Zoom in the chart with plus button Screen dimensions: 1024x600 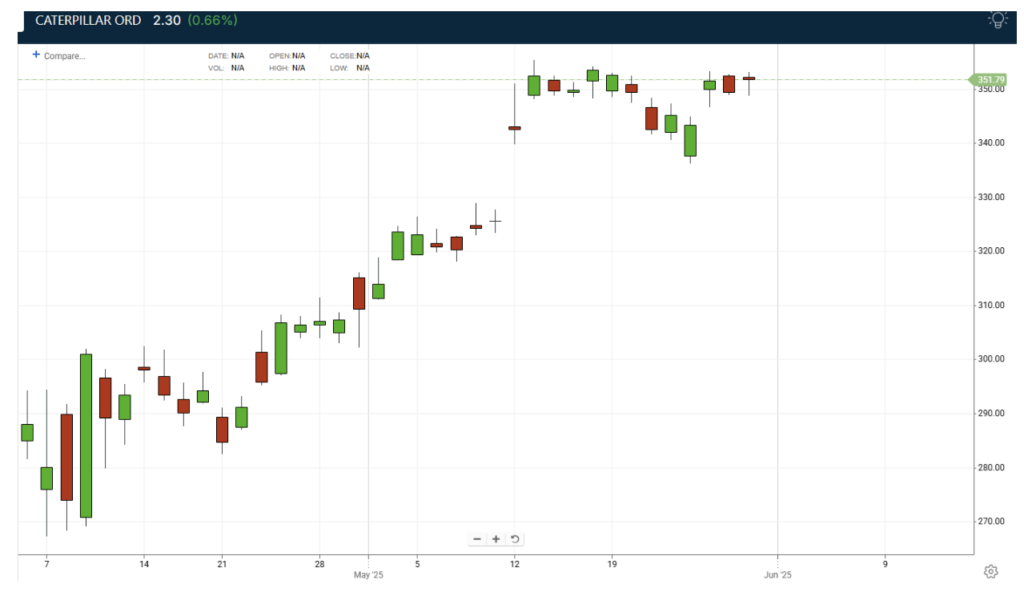[x=496, y=539]
